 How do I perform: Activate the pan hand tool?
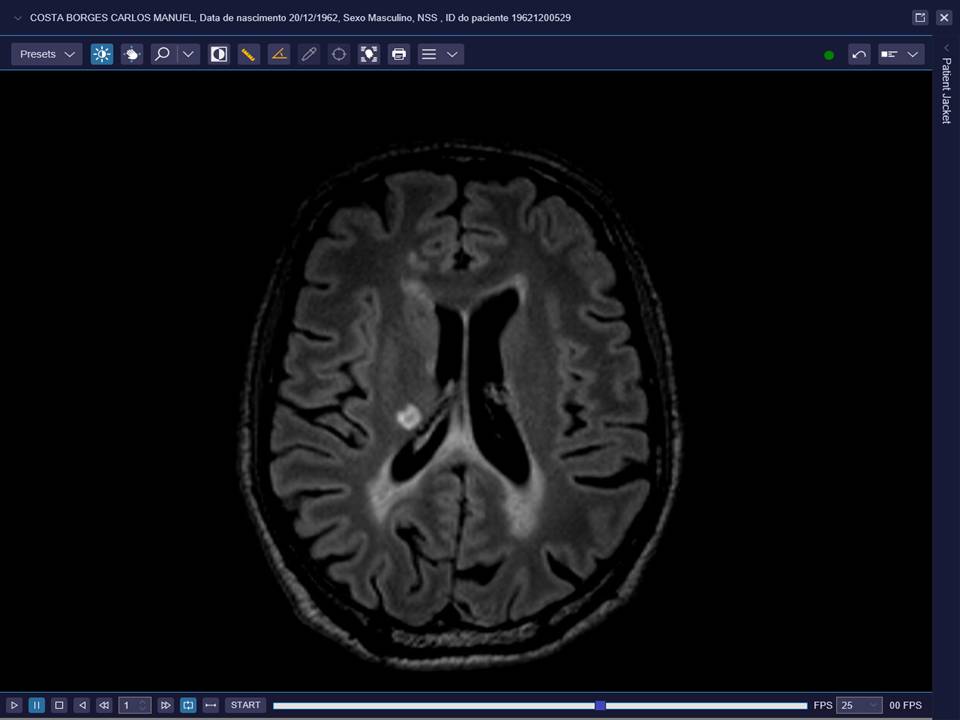point(132,54)
